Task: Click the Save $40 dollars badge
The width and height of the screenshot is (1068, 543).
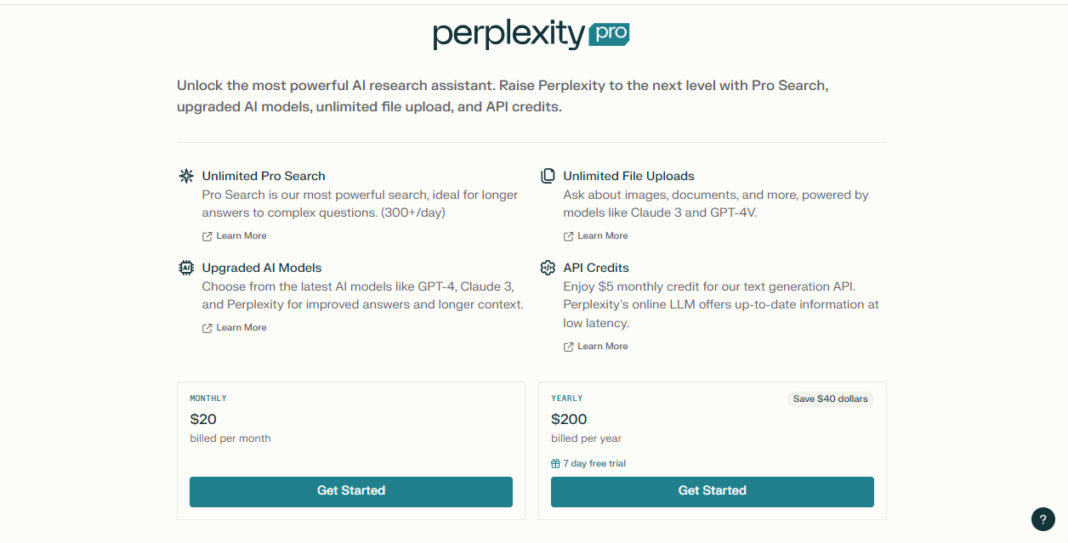Action: [830, 399]
